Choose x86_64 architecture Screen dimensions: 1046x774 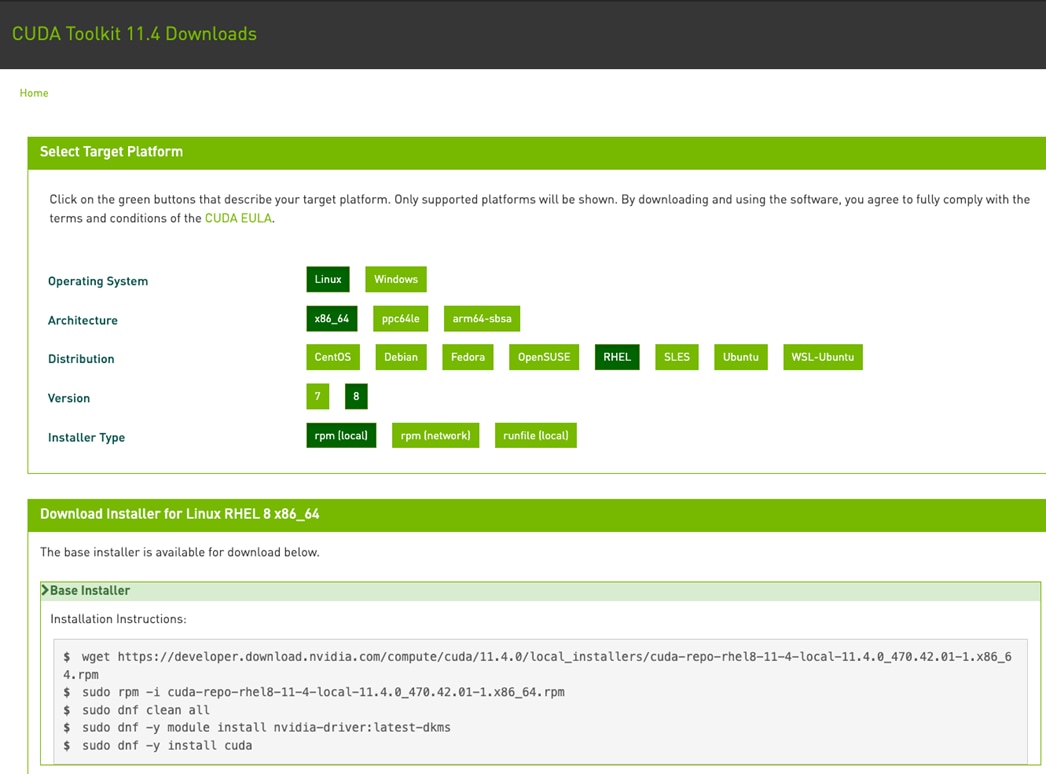(332, 318)
